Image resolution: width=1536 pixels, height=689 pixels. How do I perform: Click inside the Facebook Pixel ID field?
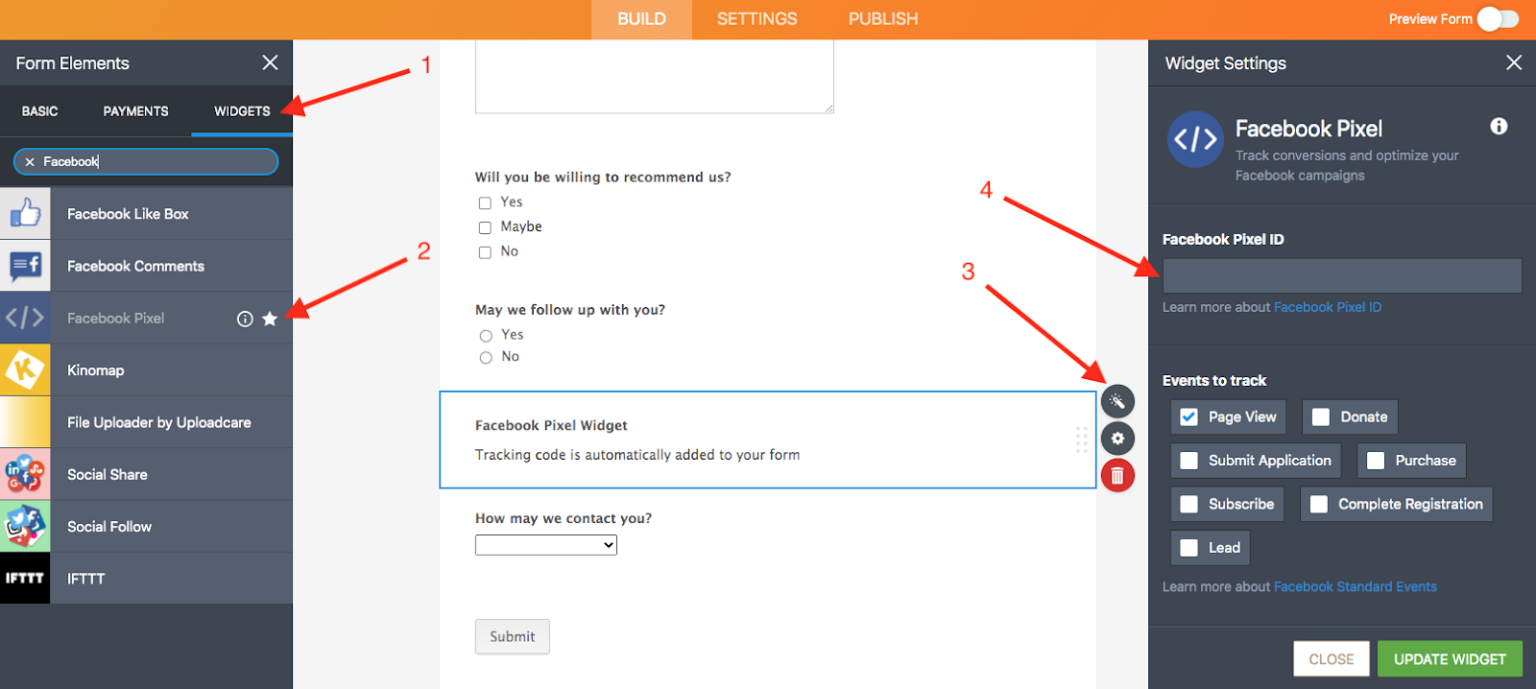pos(1340,275)
